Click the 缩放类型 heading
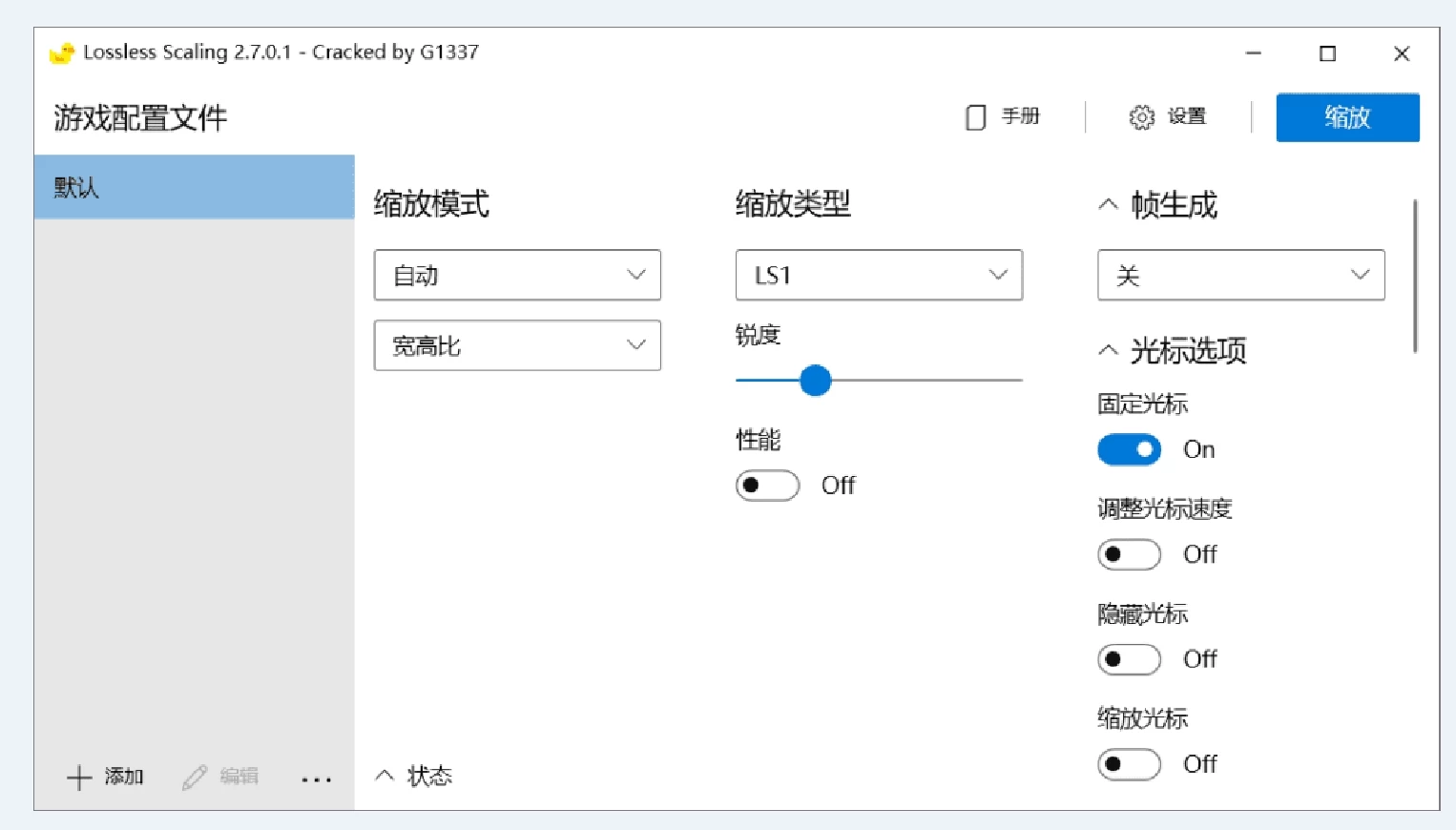Viewport: 1456px width, 830px height. click(793, 204)
